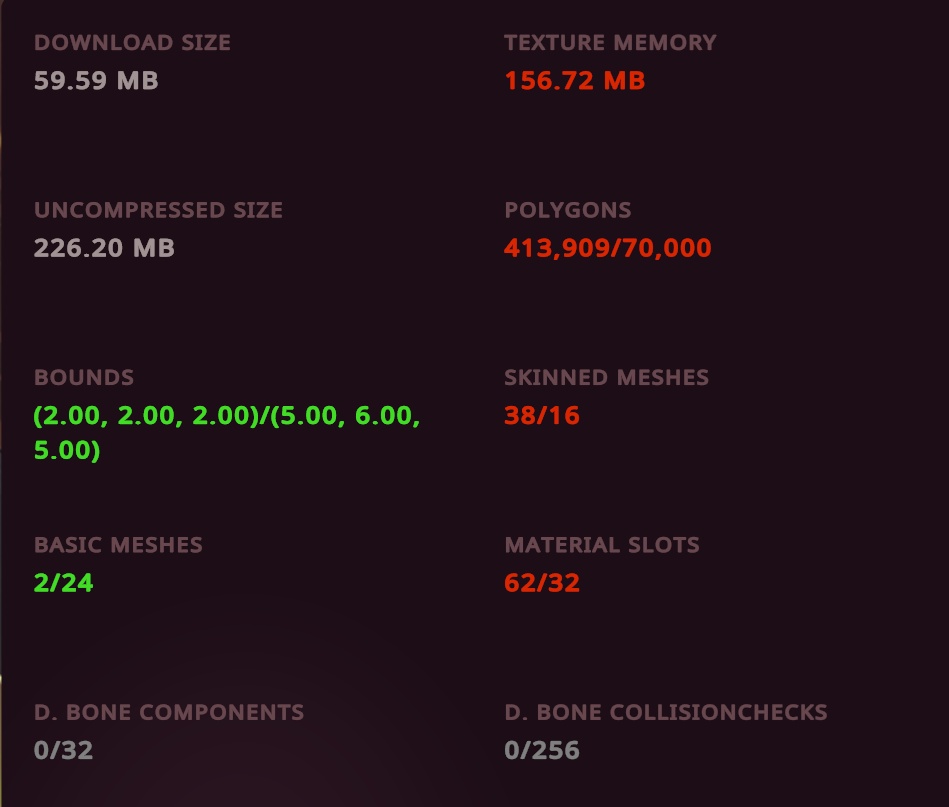Click the D. Bone Components label

click(x=169, y=712)
